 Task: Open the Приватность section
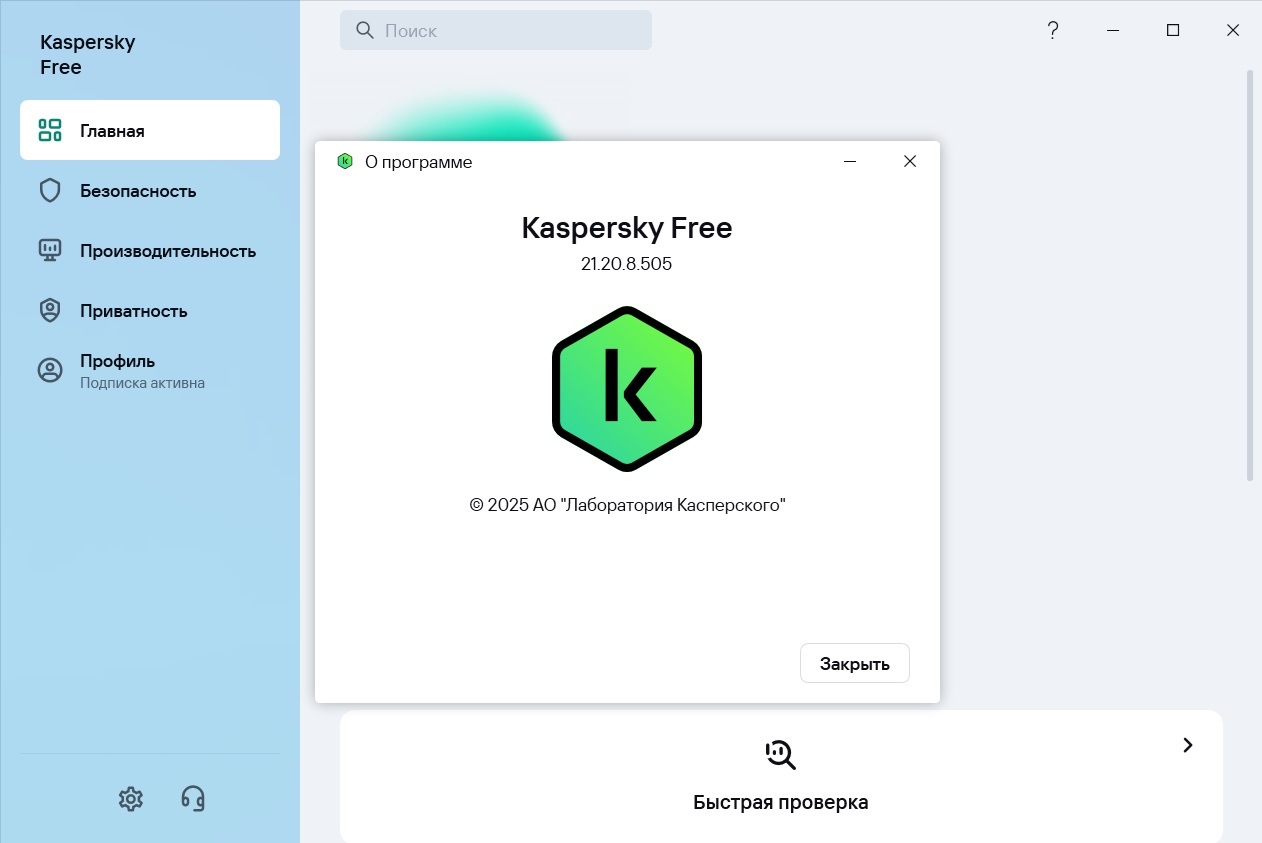150,310
